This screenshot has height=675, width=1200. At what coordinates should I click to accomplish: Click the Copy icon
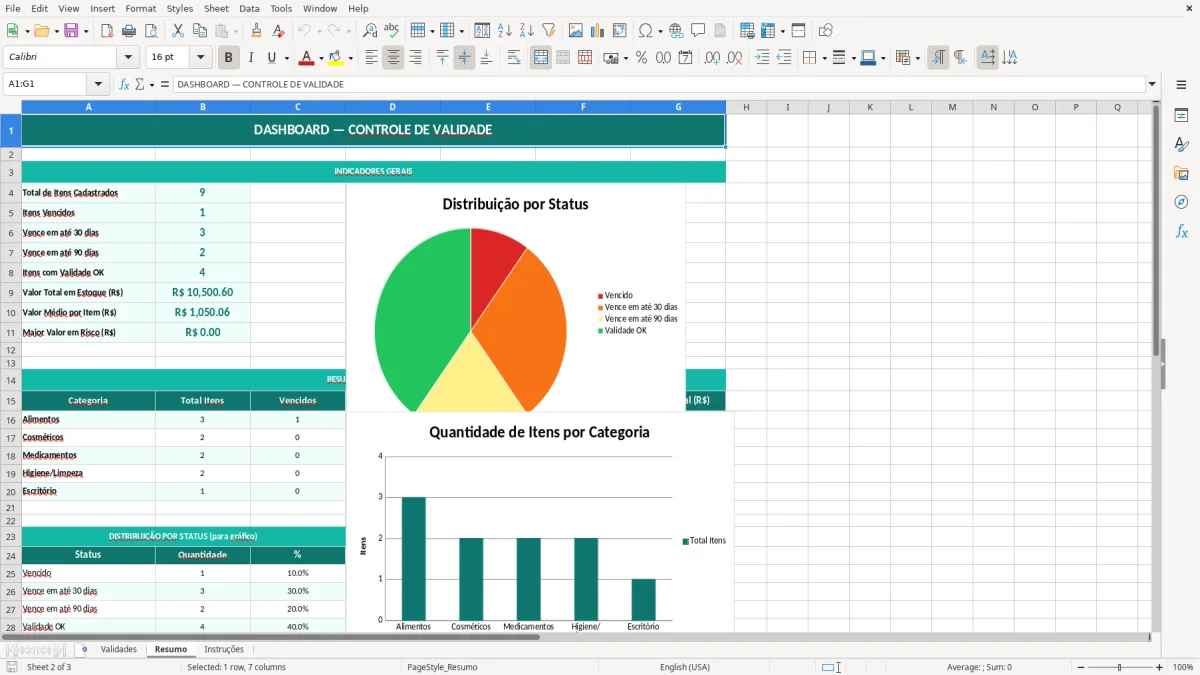coord(200,31)
